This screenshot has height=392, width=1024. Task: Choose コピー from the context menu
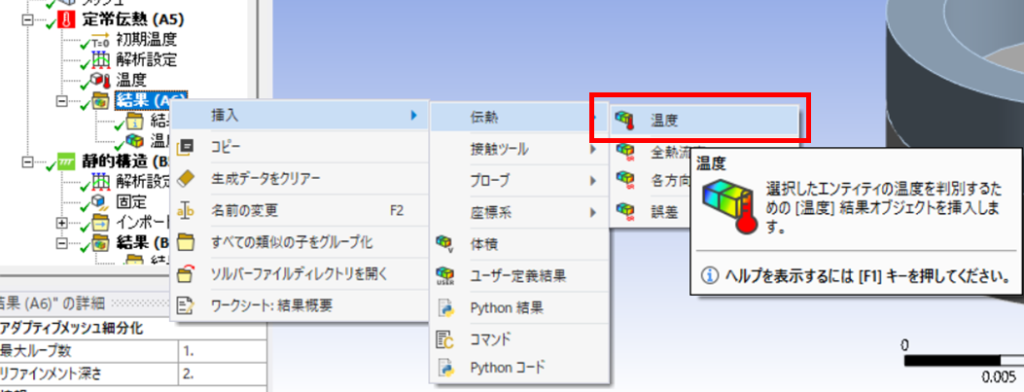pos(299,146)
